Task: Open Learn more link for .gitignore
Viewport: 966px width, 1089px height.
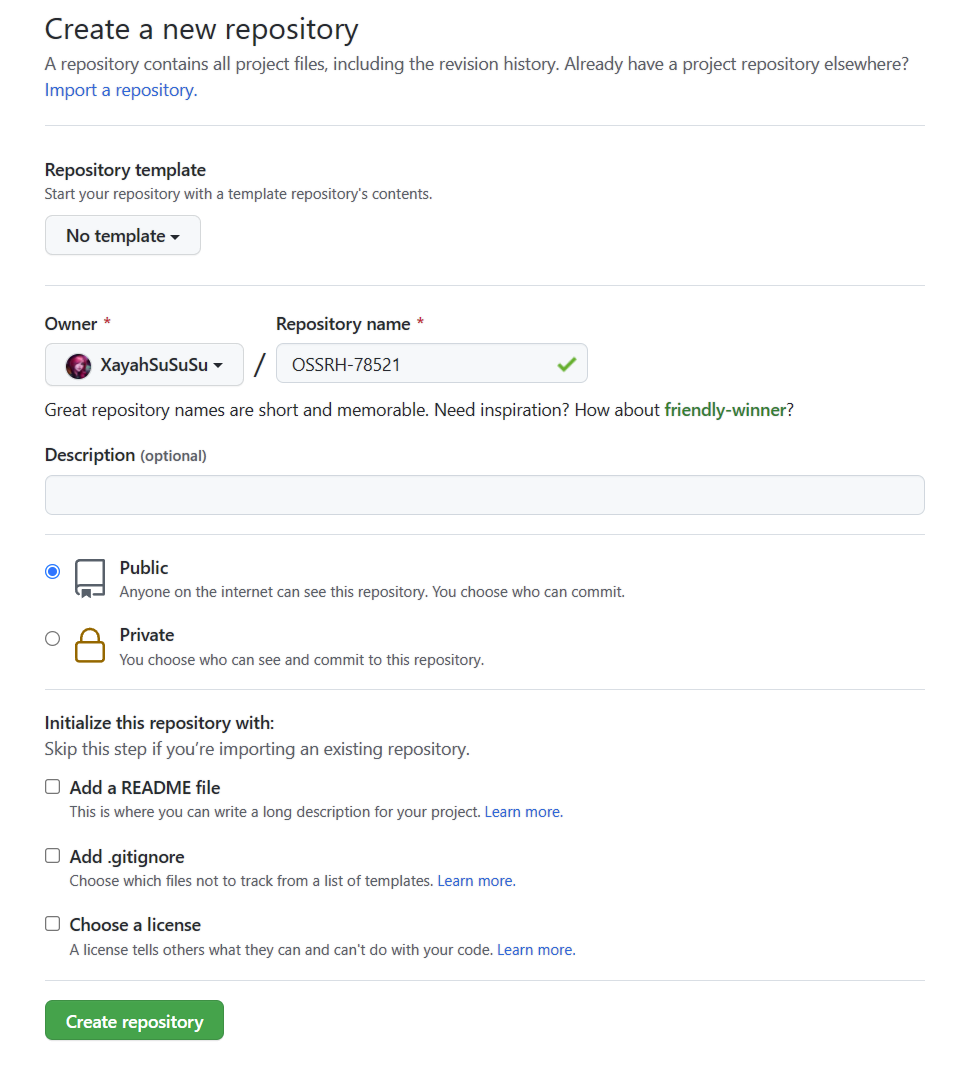Action: [475, 881]
